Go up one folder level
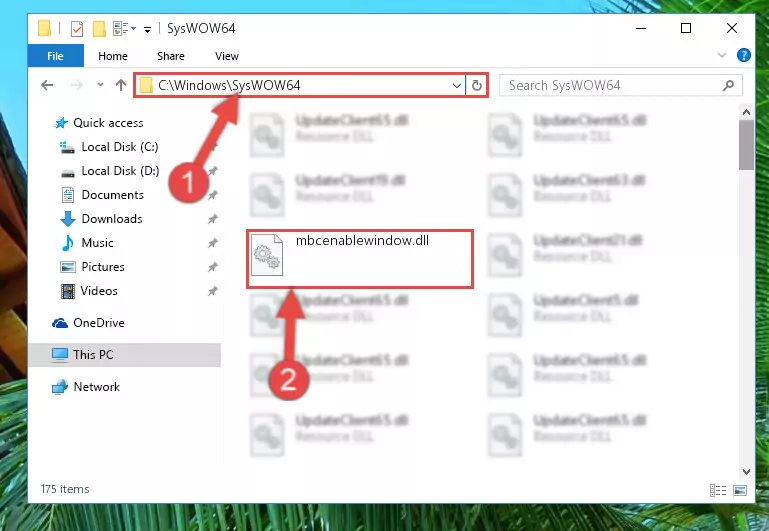The image size is (769, 531). (121, 85)
